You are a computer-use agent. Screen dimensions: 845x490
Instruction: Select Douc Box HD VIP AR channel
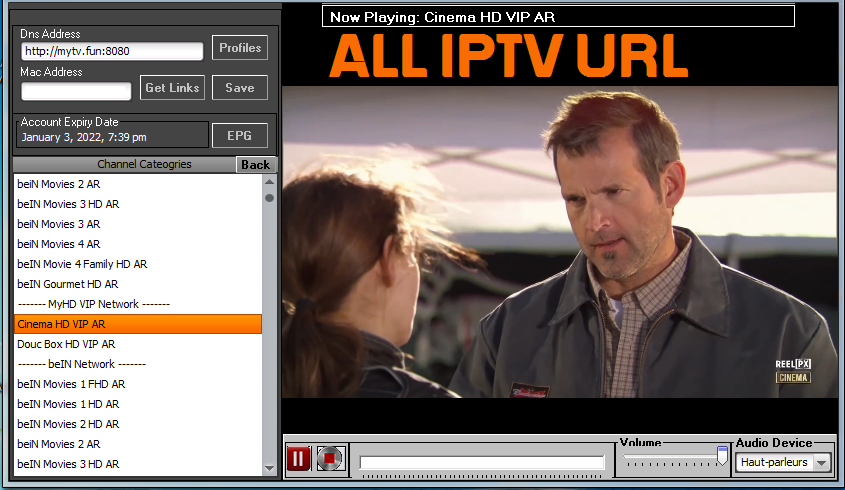(x=138, y=344)
